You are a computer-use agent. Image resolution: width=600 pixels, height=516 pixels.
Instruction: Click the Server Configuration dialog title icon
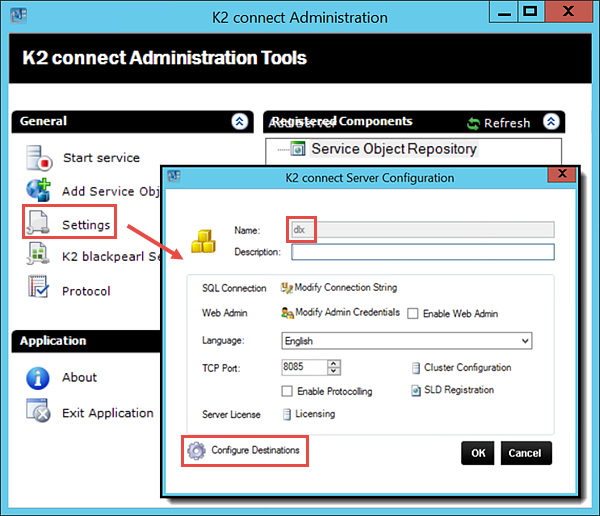tap(174, 176)
